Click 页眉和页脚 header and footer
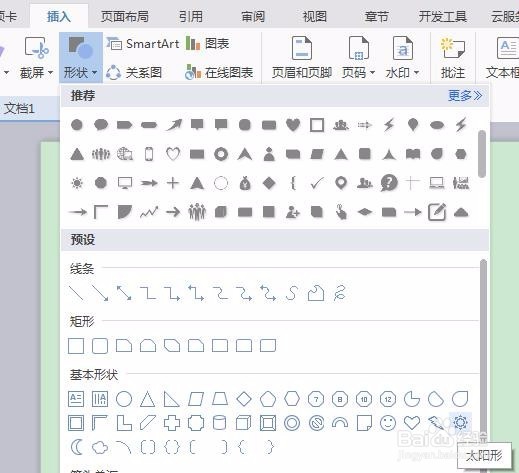The image size is (519, 473). pyautogui.click(x=302, y=58)
